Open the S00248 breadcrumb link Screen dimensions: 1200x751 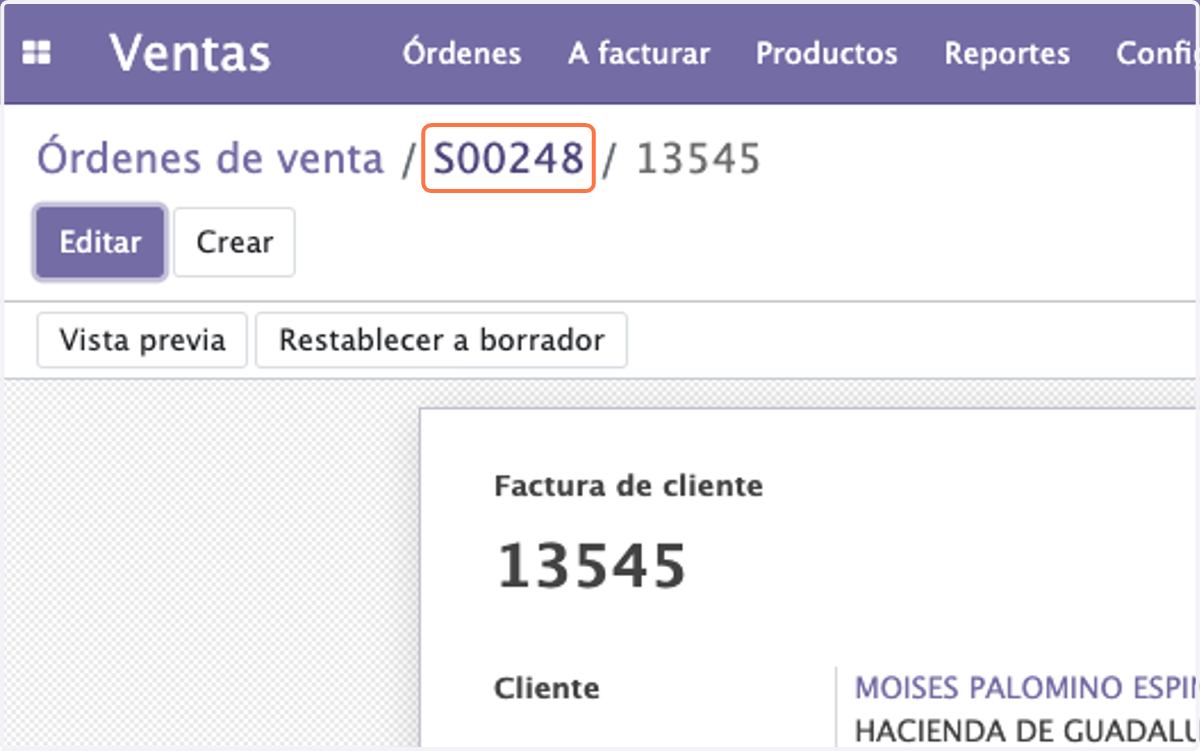509,158
